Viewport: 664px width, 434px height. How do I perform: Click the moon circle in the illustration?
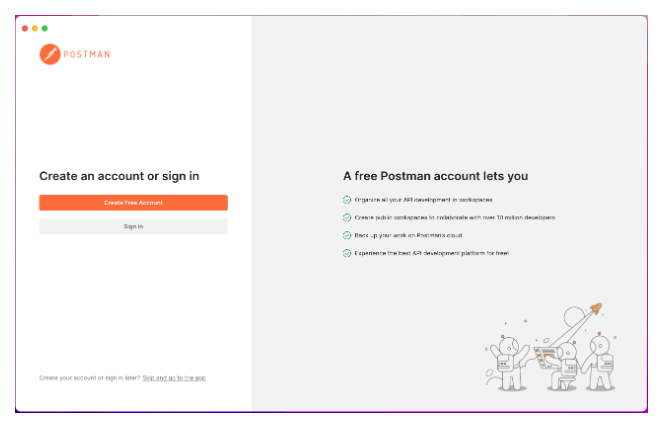tap(575, 318)
